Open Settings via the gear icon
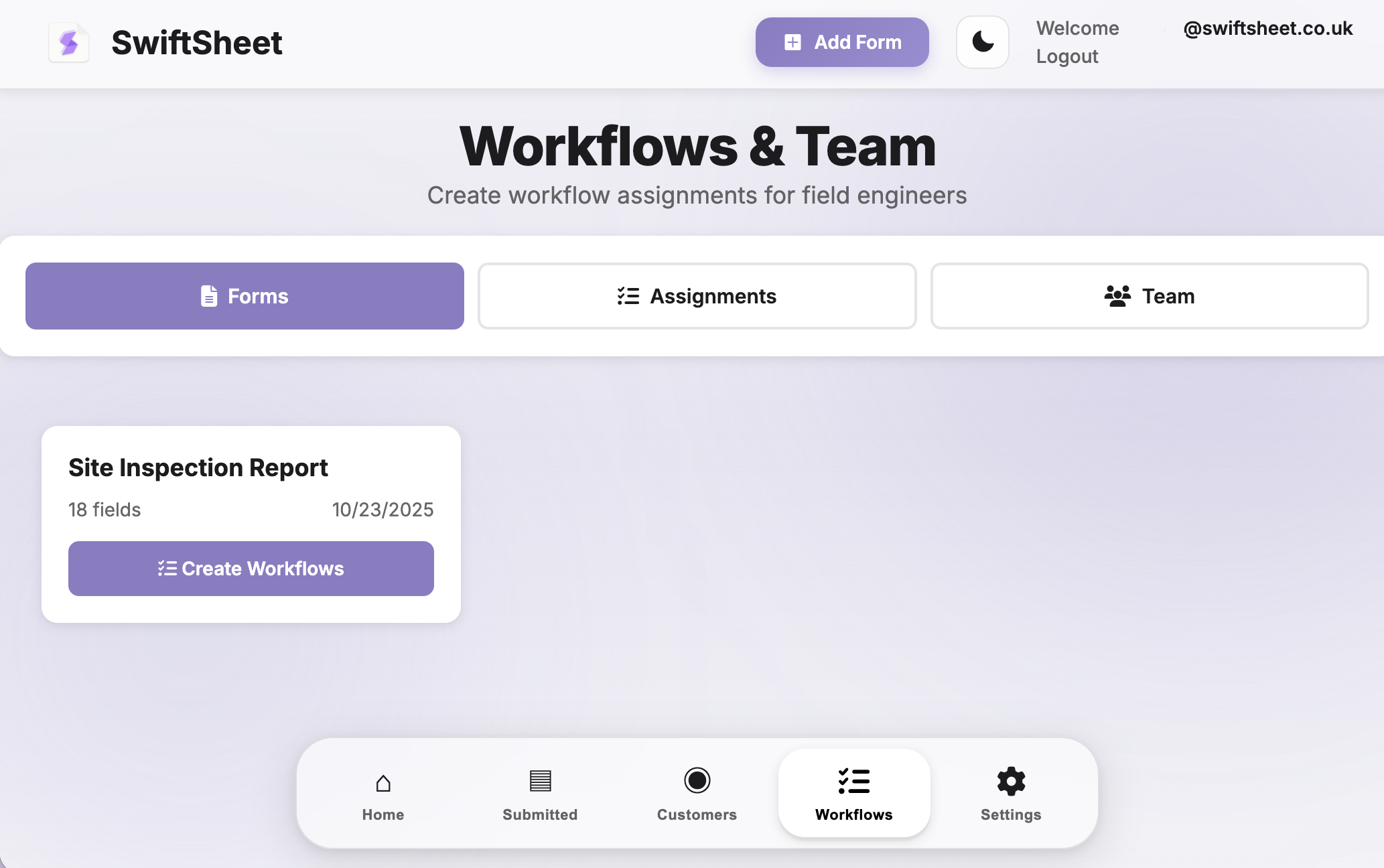The image size is (1384, 868). pos(1010,781)
